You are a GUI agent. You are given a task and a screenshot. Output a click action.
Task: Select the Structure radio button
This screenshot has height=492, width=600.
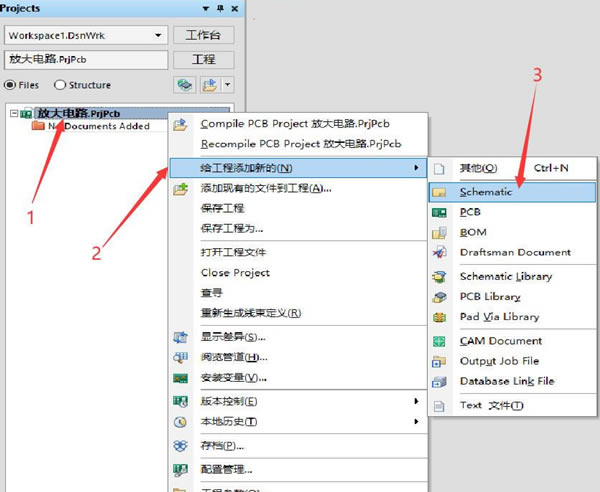(60, 85)
